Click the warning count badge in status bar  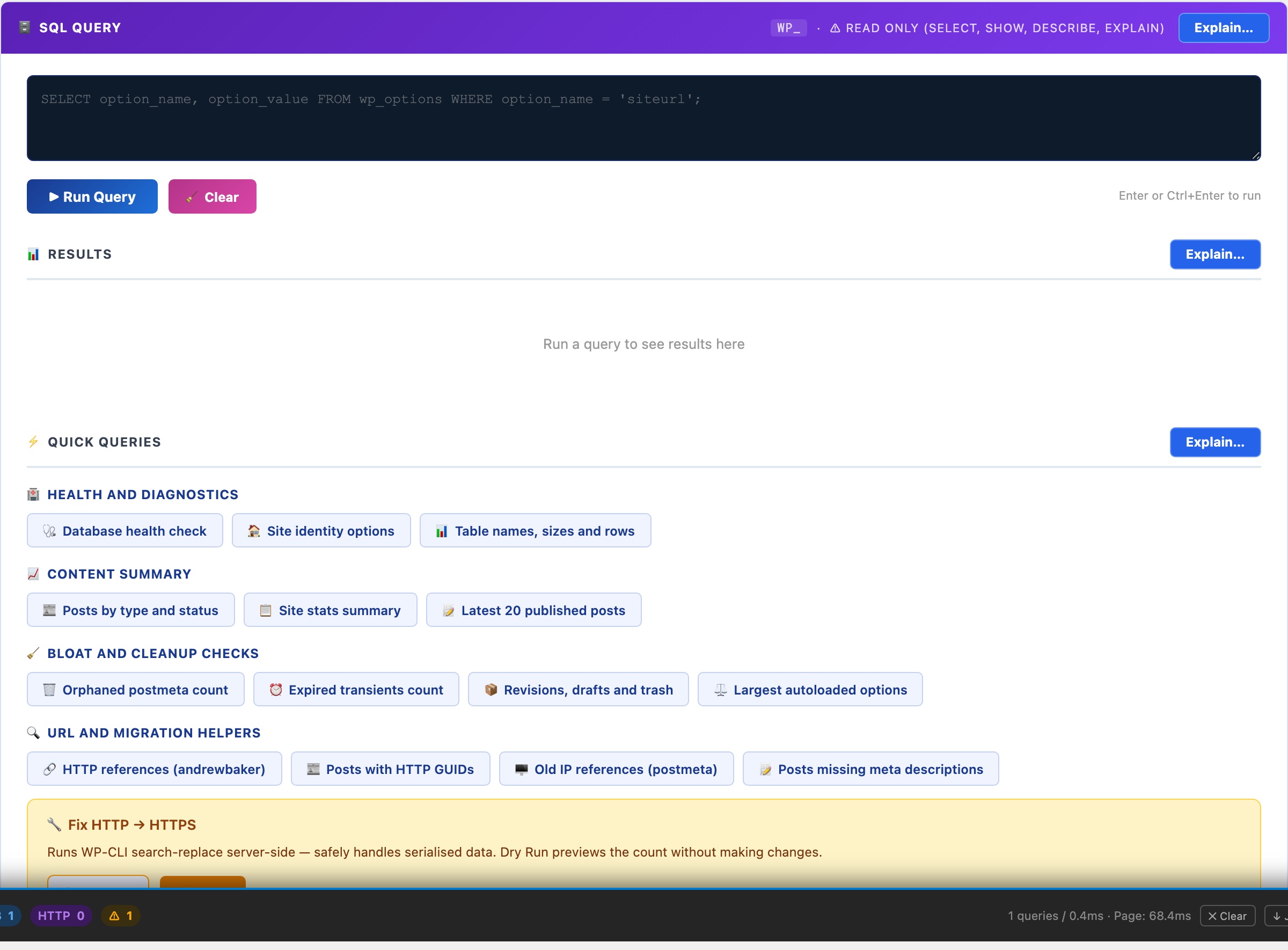pyautogui.click(x=120, y=916)
